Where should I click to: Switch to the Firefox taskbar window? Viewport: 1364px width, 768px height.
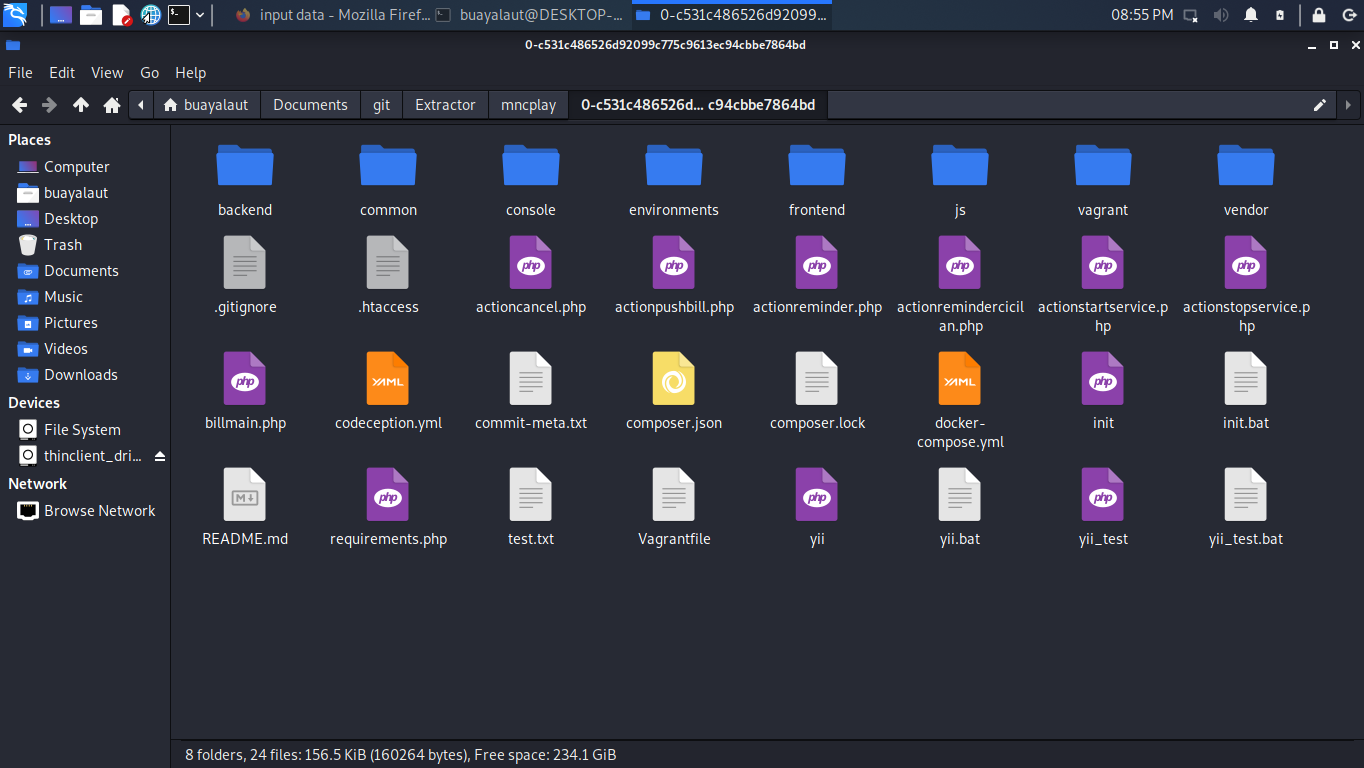pyautogui.click(x=333, y=15)
